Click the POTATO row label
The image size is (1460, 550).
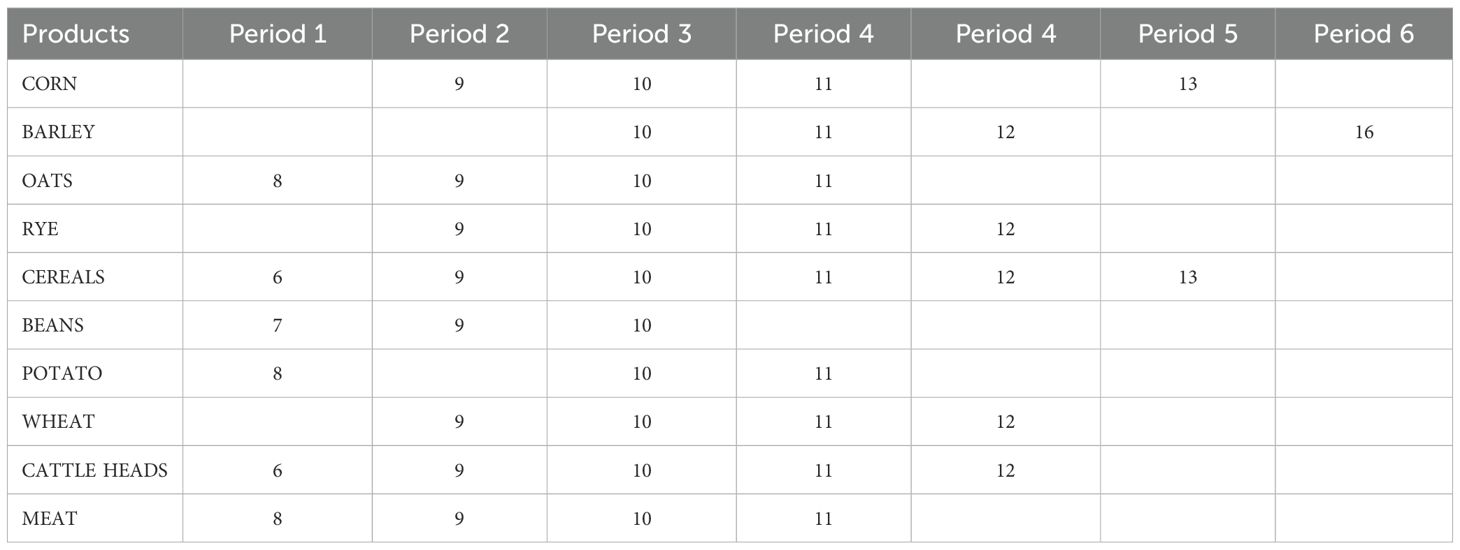coord(62,374)
